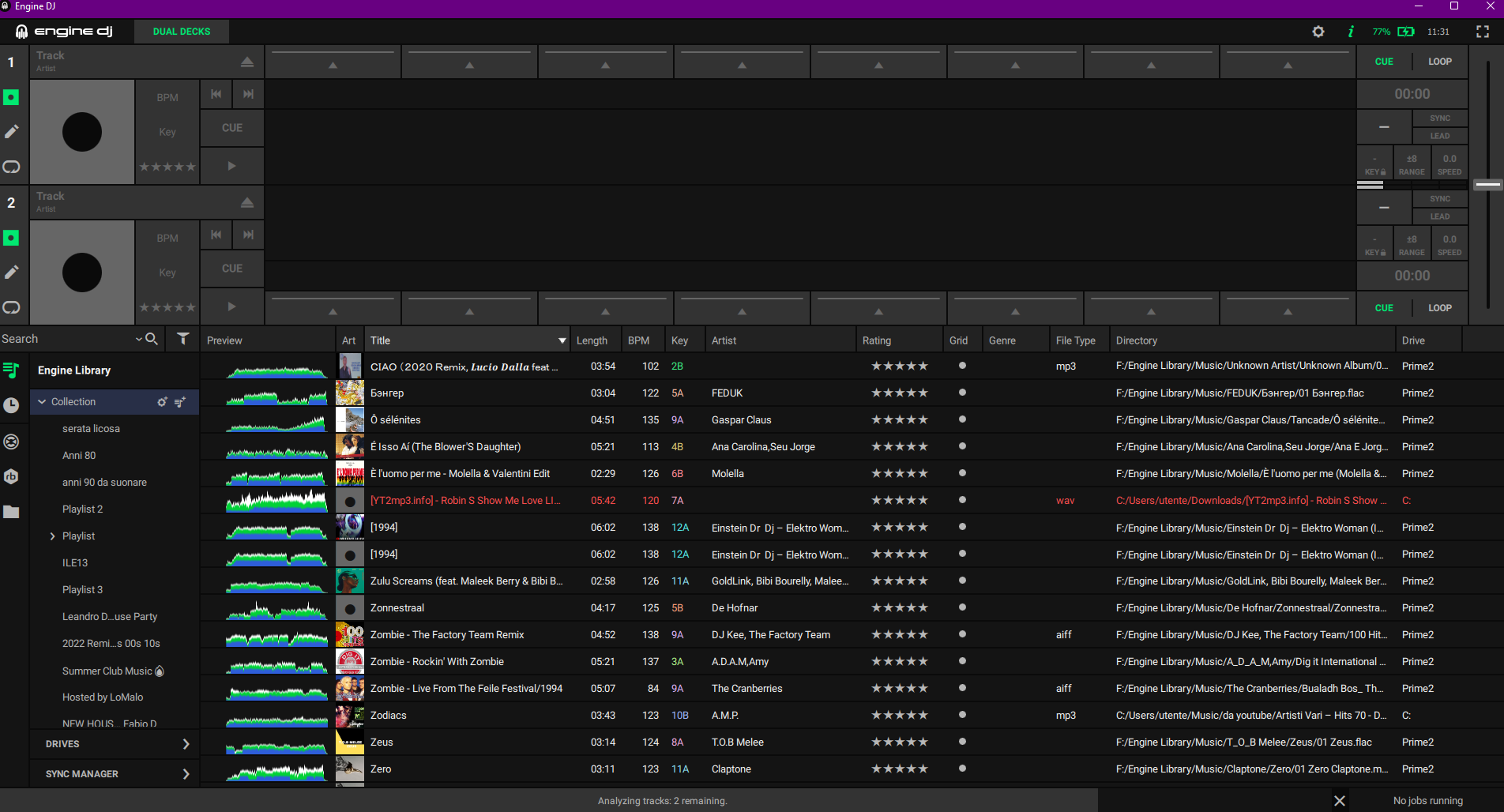Expand first hot cue pad on deck 2

(x=333, y=308)
